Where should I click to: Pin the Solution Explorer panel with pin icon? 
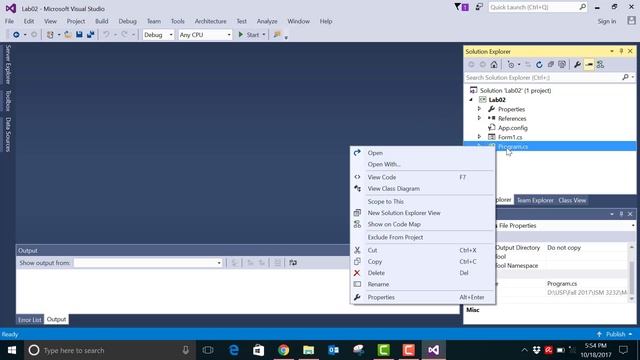[x=621, y=51]
